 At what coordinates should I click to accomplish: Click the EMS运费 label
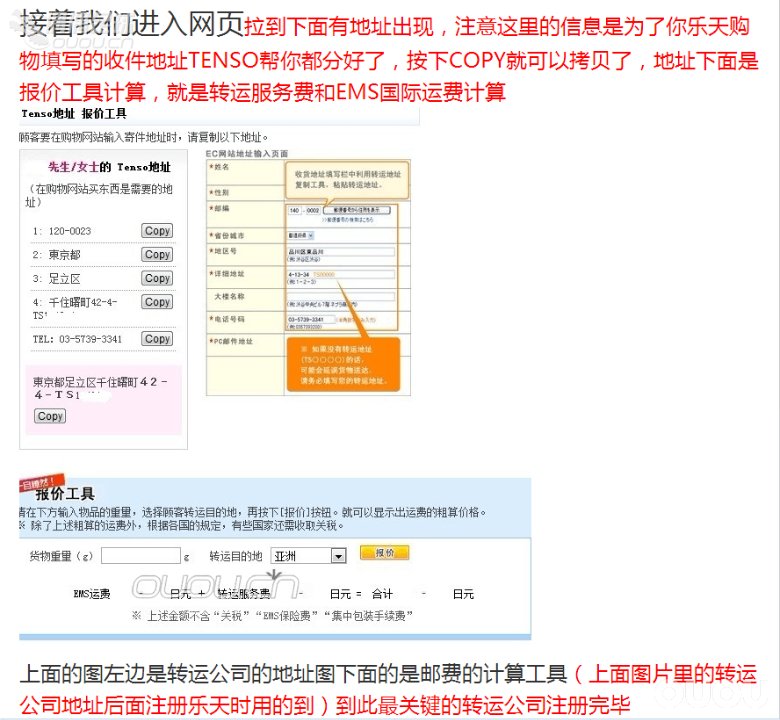92,594
